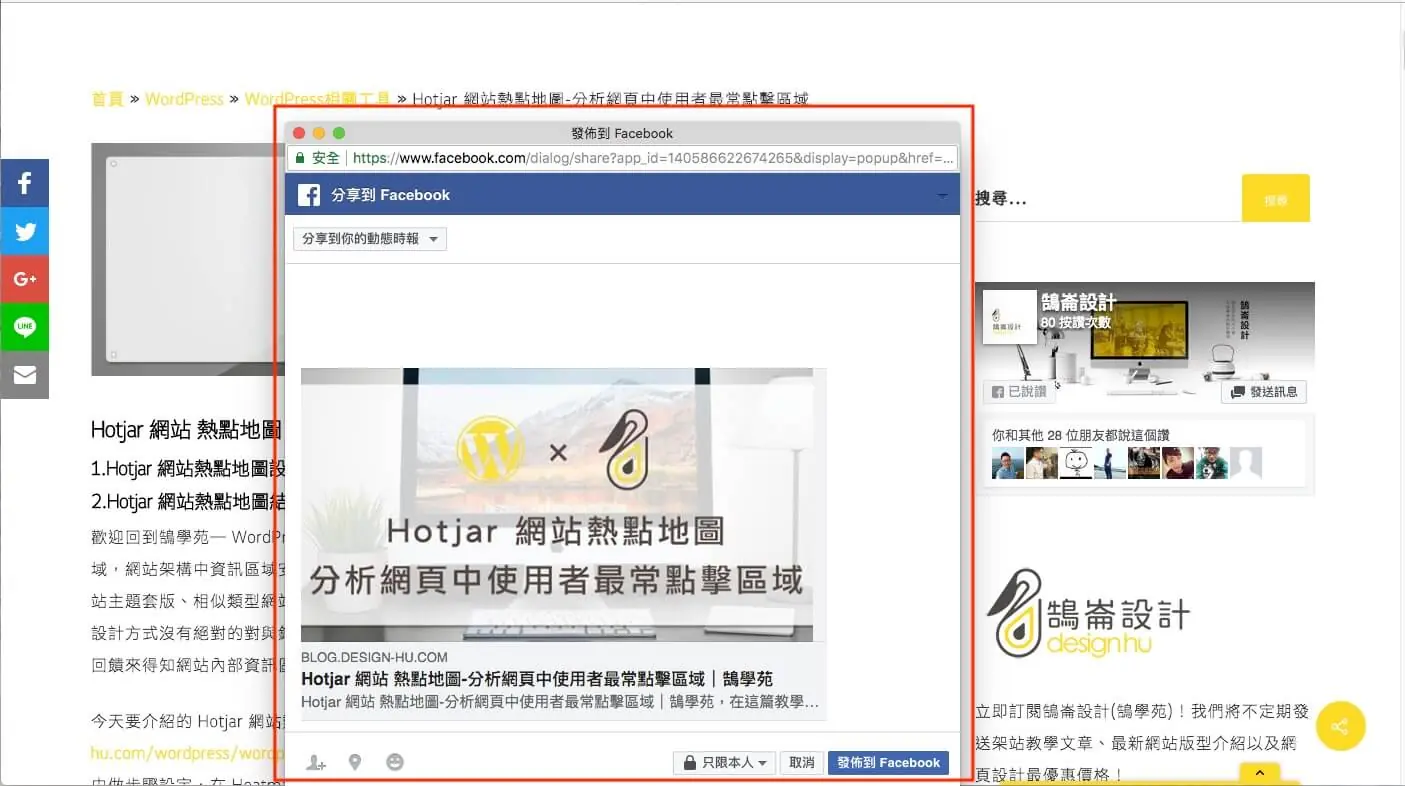Screen dimensions: 1405x786
Task: Click the 分享到 Facebook header title text
Action: pos(391,195)
